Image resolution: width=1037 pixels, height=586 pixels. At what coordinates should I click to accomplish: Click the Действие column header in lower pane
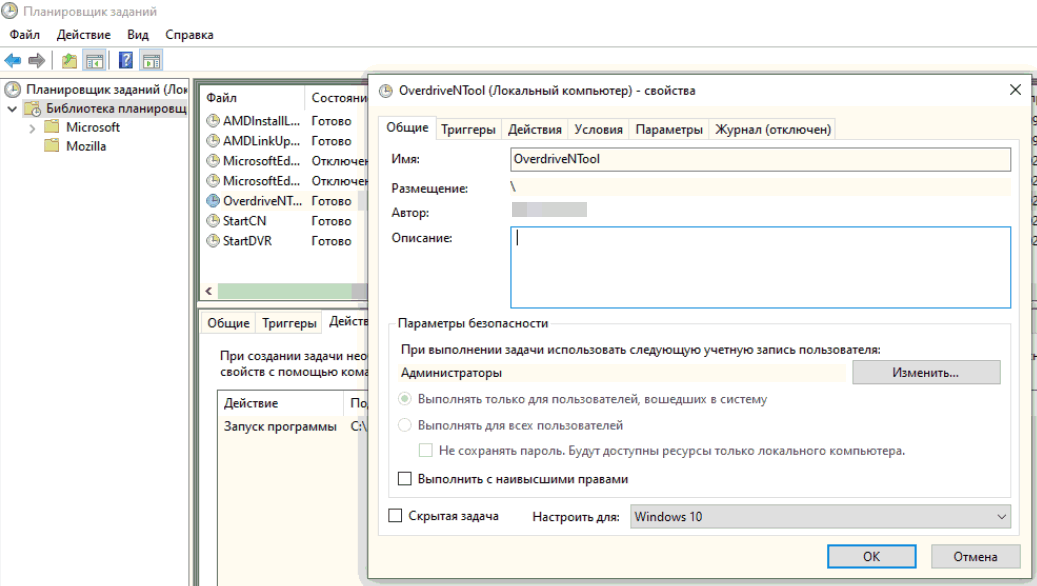pos(281,403)
